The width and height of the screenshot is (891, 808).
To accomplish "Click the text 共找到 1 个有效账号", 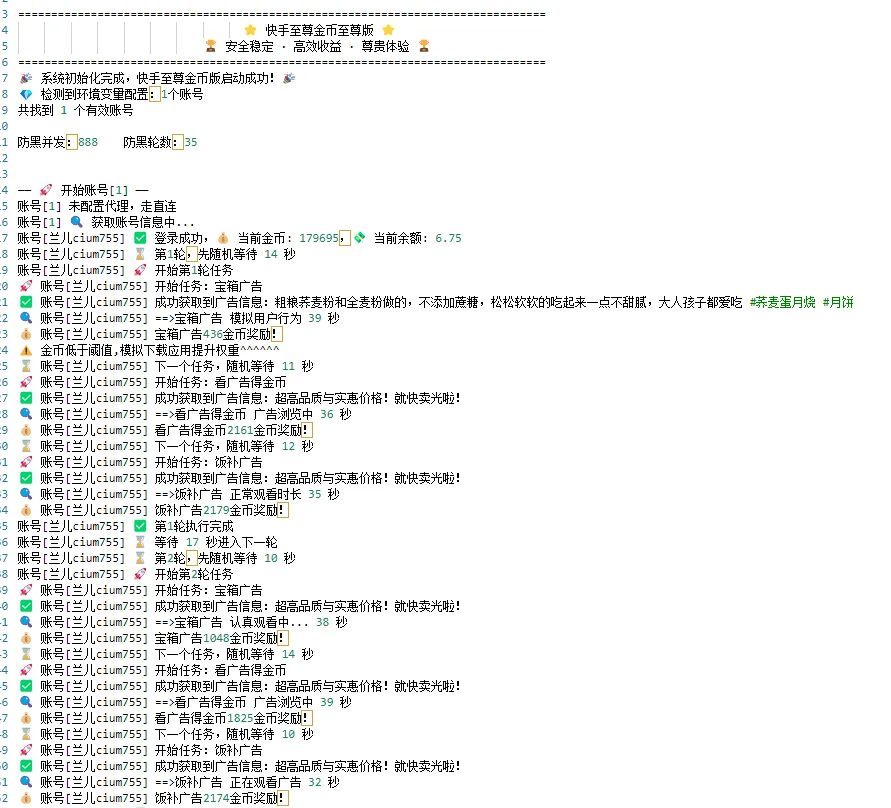I will coord(75,110).
